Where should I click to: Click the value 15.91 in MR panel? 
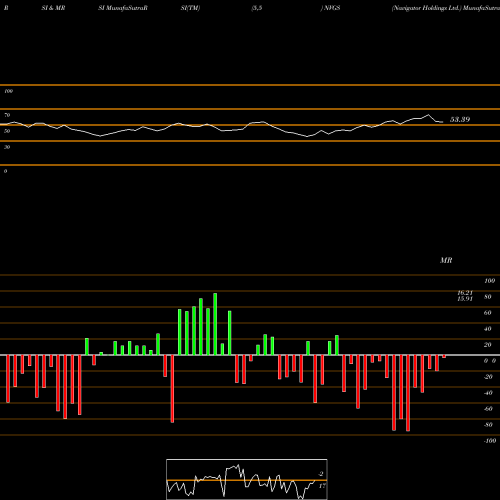coord(465,299)
